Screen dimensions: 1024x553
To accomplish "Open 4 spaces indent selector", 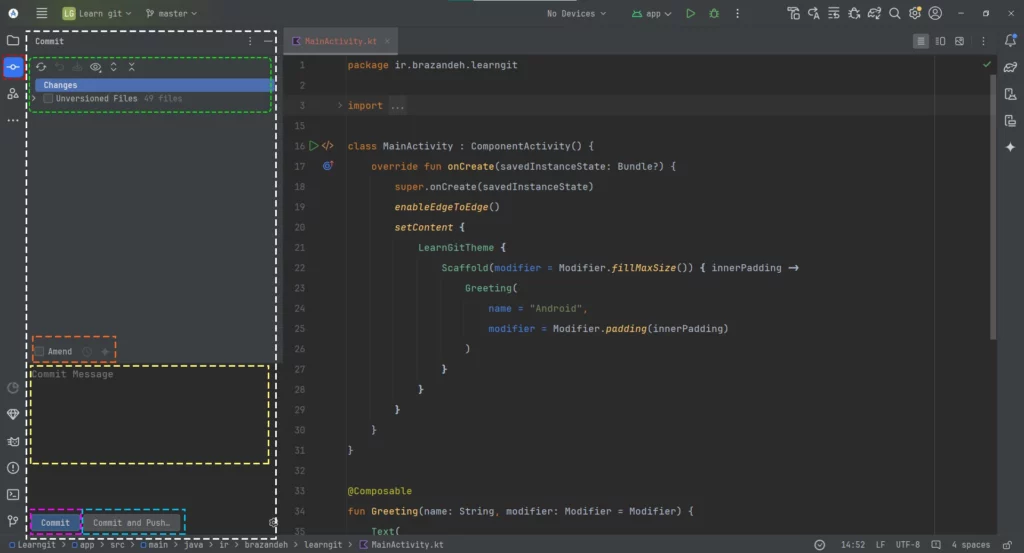I will (x=970, y=545).
